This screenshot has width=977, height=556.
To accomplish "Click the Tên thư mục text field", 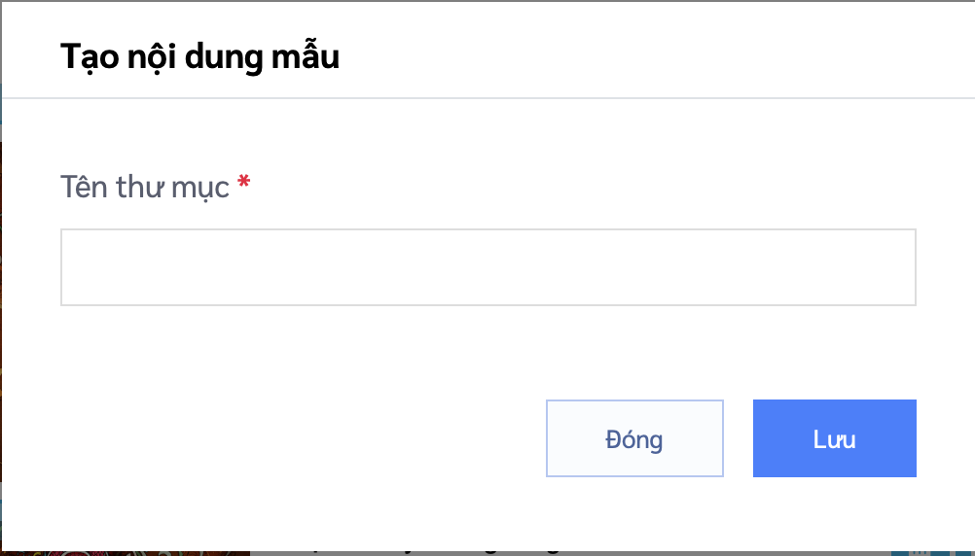I will pos(488,267).
